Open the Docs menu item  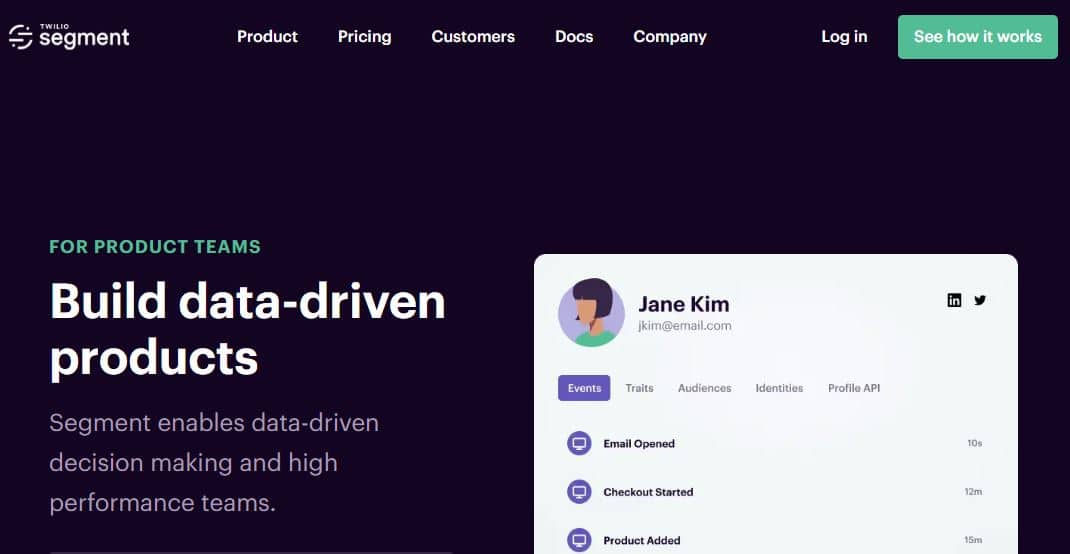tap(574, 37)
